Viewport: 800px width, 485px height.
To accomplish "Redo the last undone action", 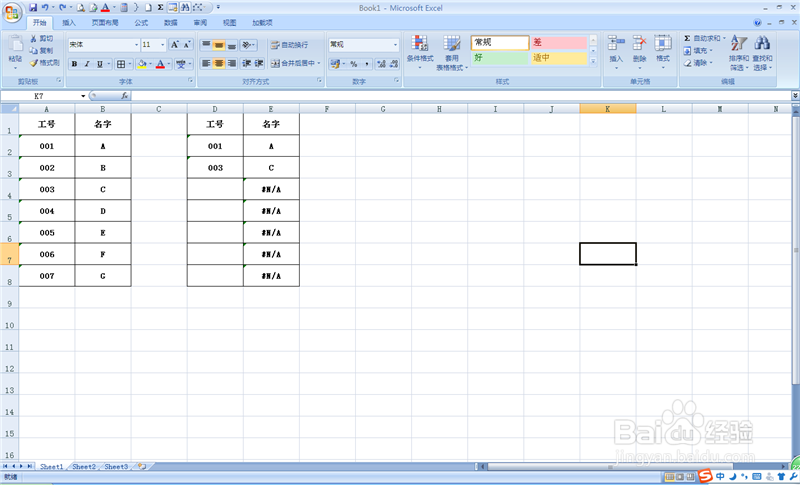I will (62, 8).
